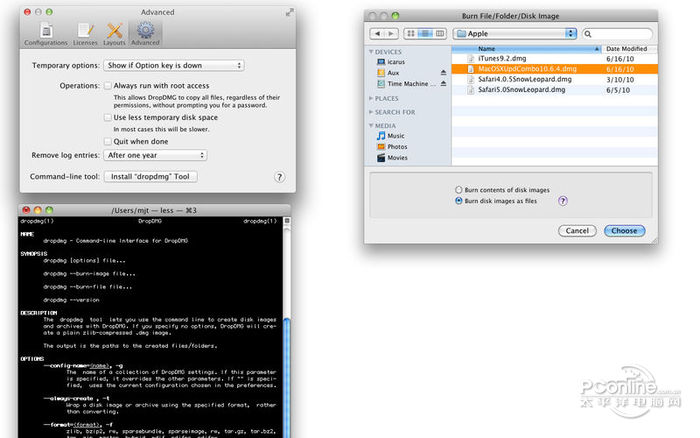
Task: Open the Remove log entries dropdown
Action: 155,155
